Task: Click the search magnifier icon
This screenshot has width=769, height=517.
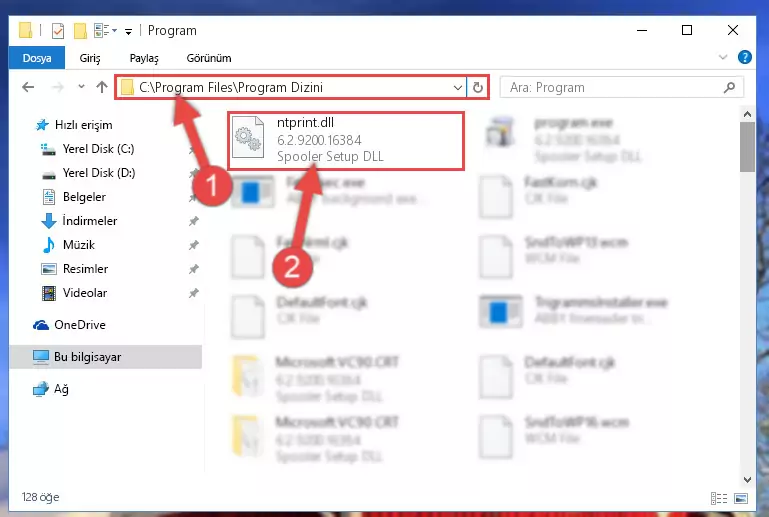Action: 729,87
